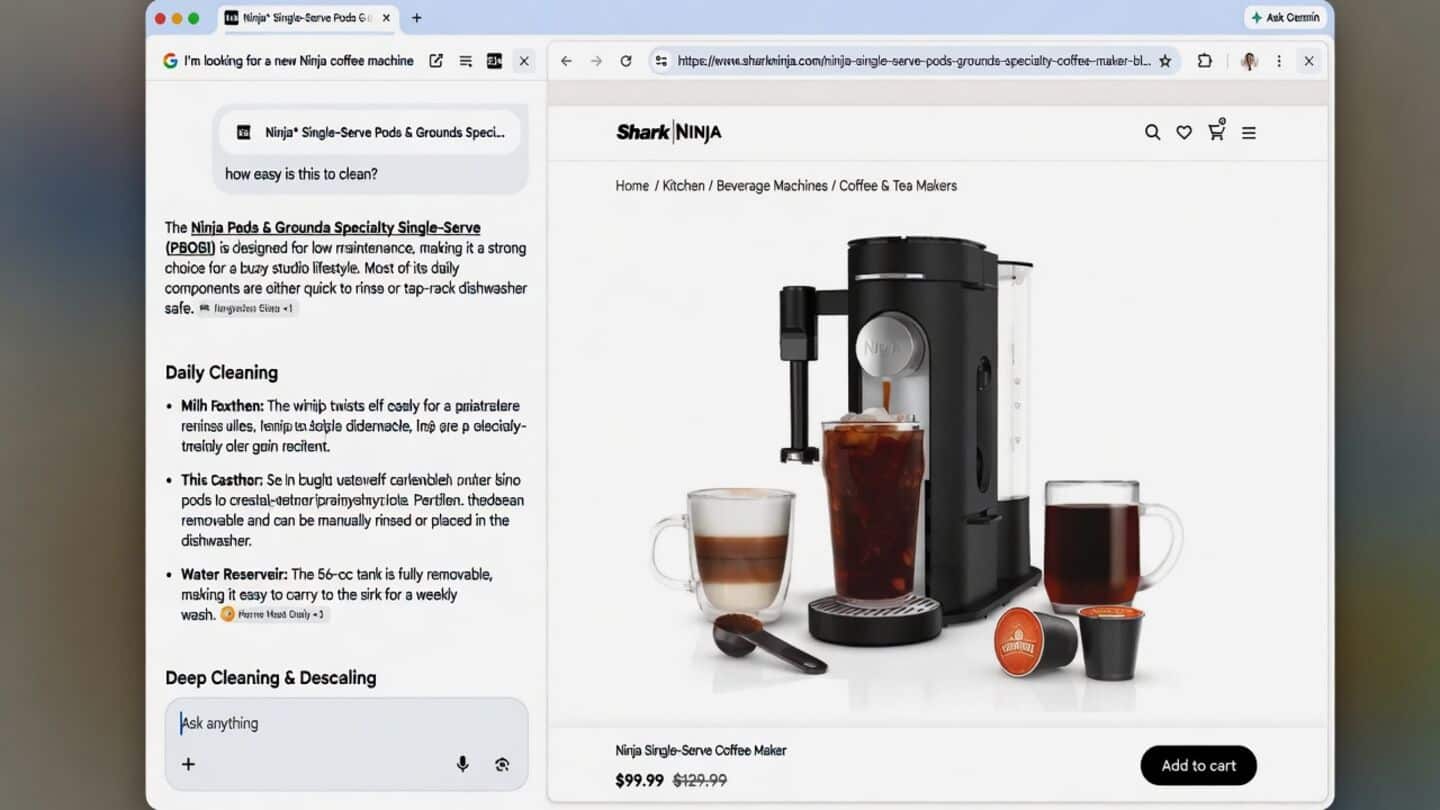
Task: Bookmark this page with the star icon
Action: pyautogui.click(x=1165, y=61)
